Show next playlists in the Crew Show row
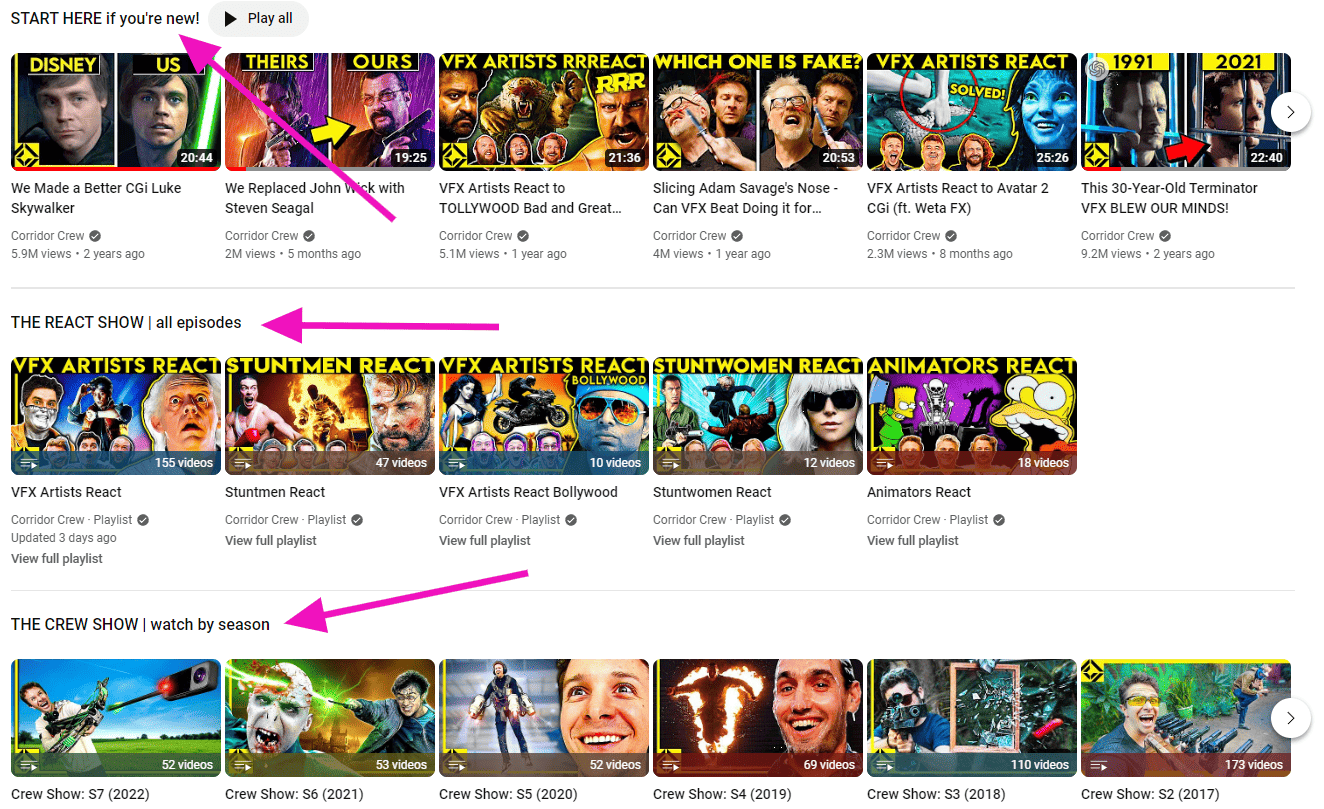Viewport: 1324px width, 809px height. pyautogui.click(x=1291, y=718)
